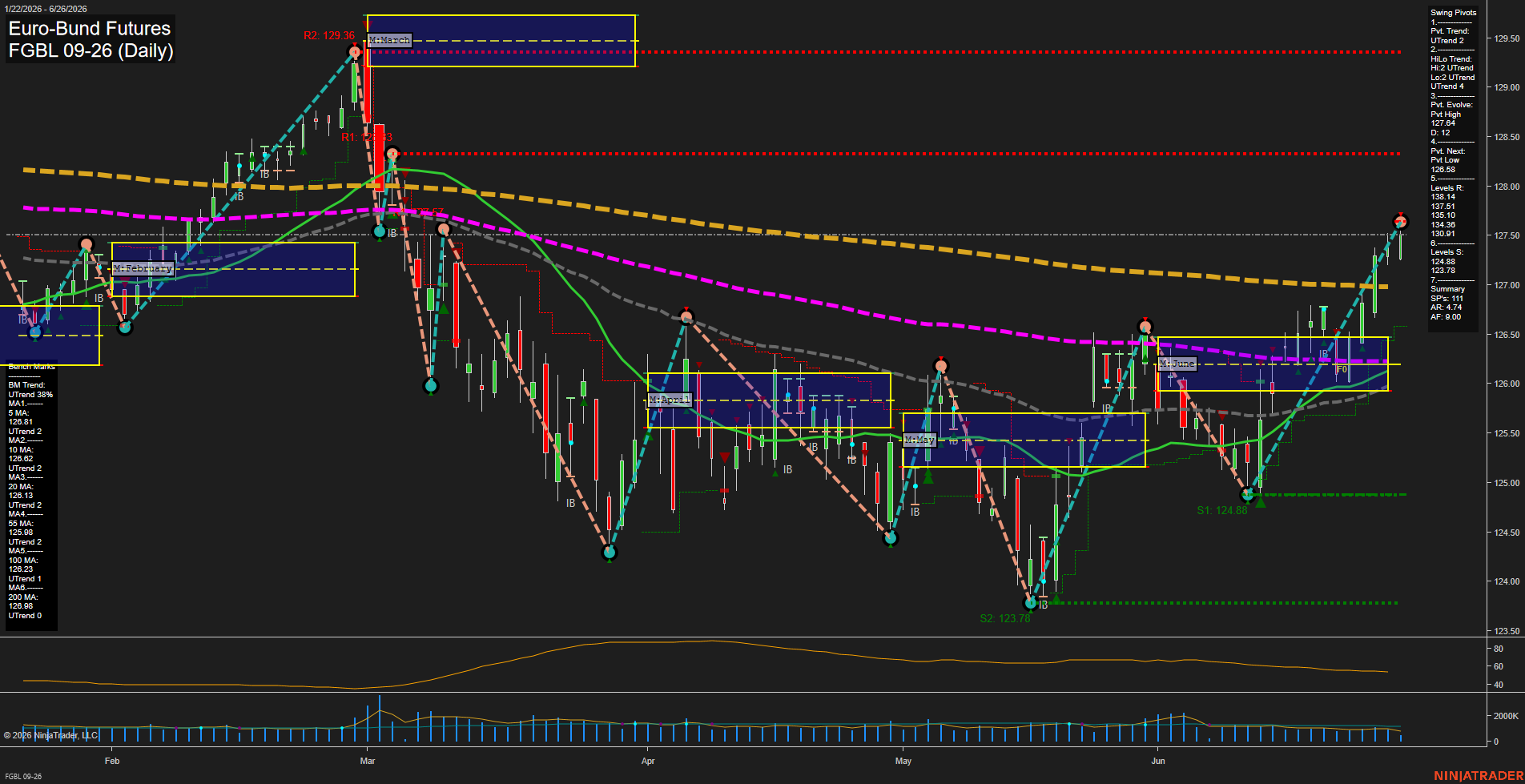Click the 'Euro-Bund Futures' chart title
This screenshot has width=1525, height=784.
[90, 29]
